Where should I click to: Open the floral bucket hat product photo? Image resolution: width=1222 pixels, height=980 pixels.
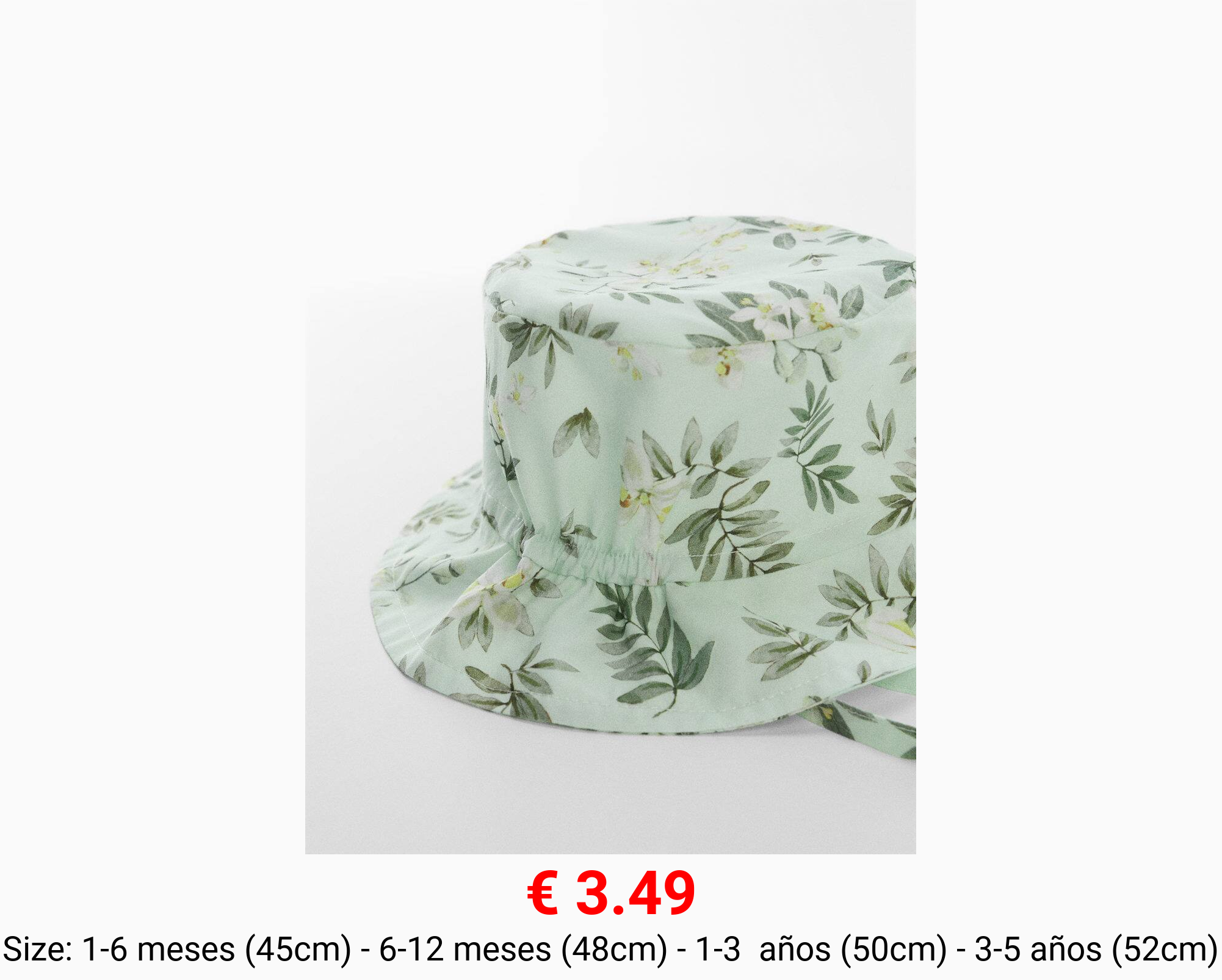coord(610,427)
